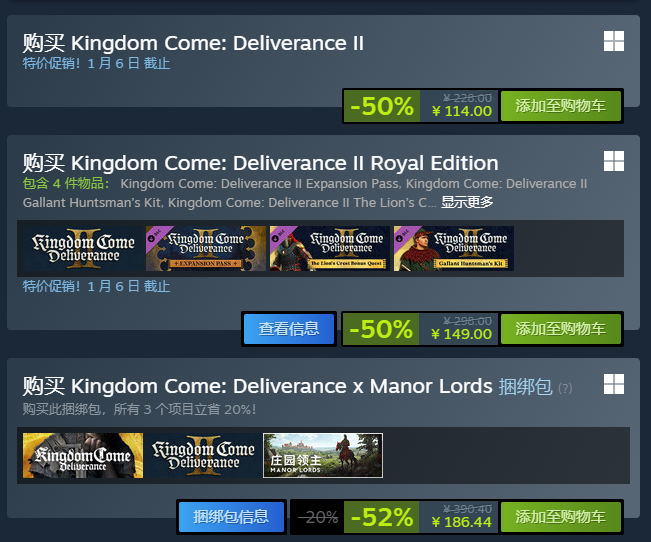Viewport: 651px width, 542px height.
Task: Open the Manor Lords (庄园领主) thumbnail
Action: [x=323, y=455]
